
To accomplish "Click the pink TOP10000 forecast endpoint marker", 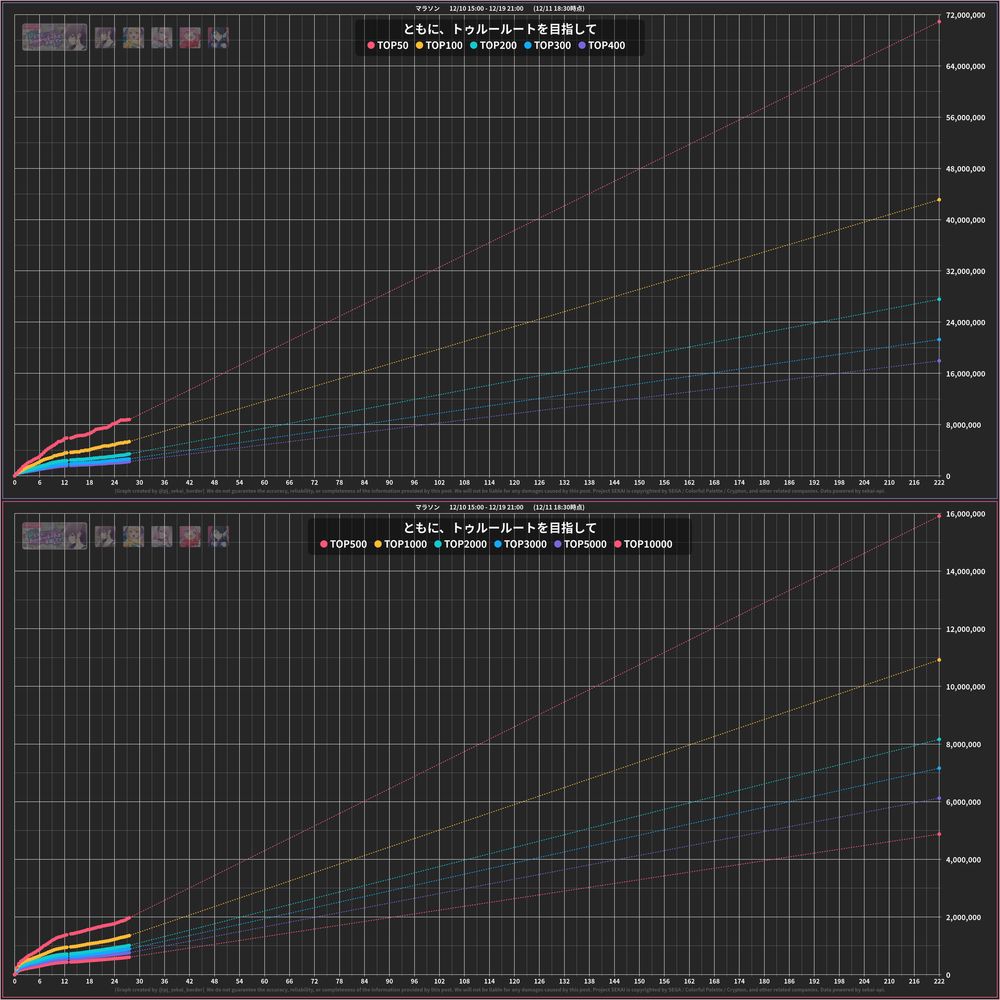I will tap(939, 834).
